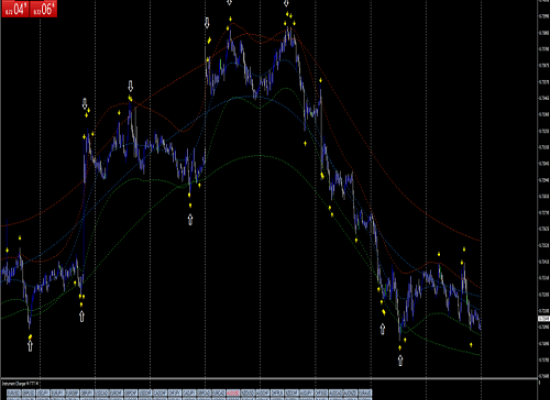
Task: Select the pink highlighted symbol button in bottom row
Action: (x=233, y=393)
